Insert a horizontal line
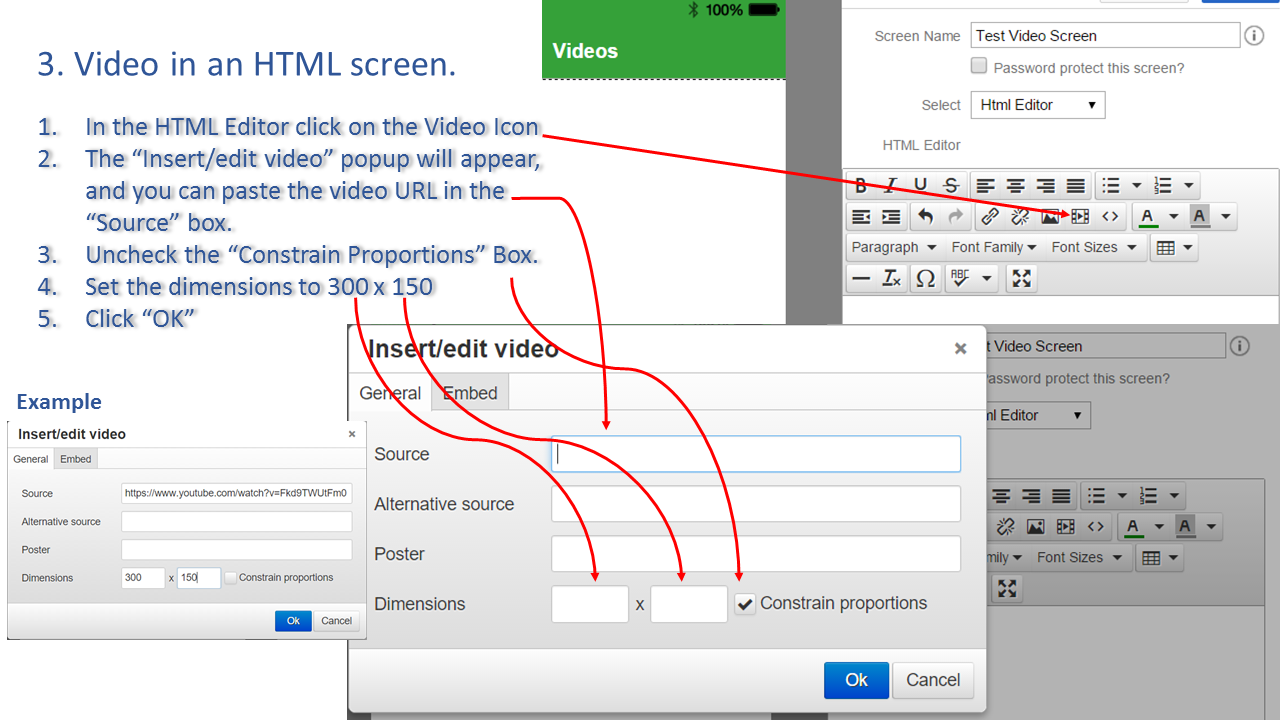1280x720 pixels. 860,279
